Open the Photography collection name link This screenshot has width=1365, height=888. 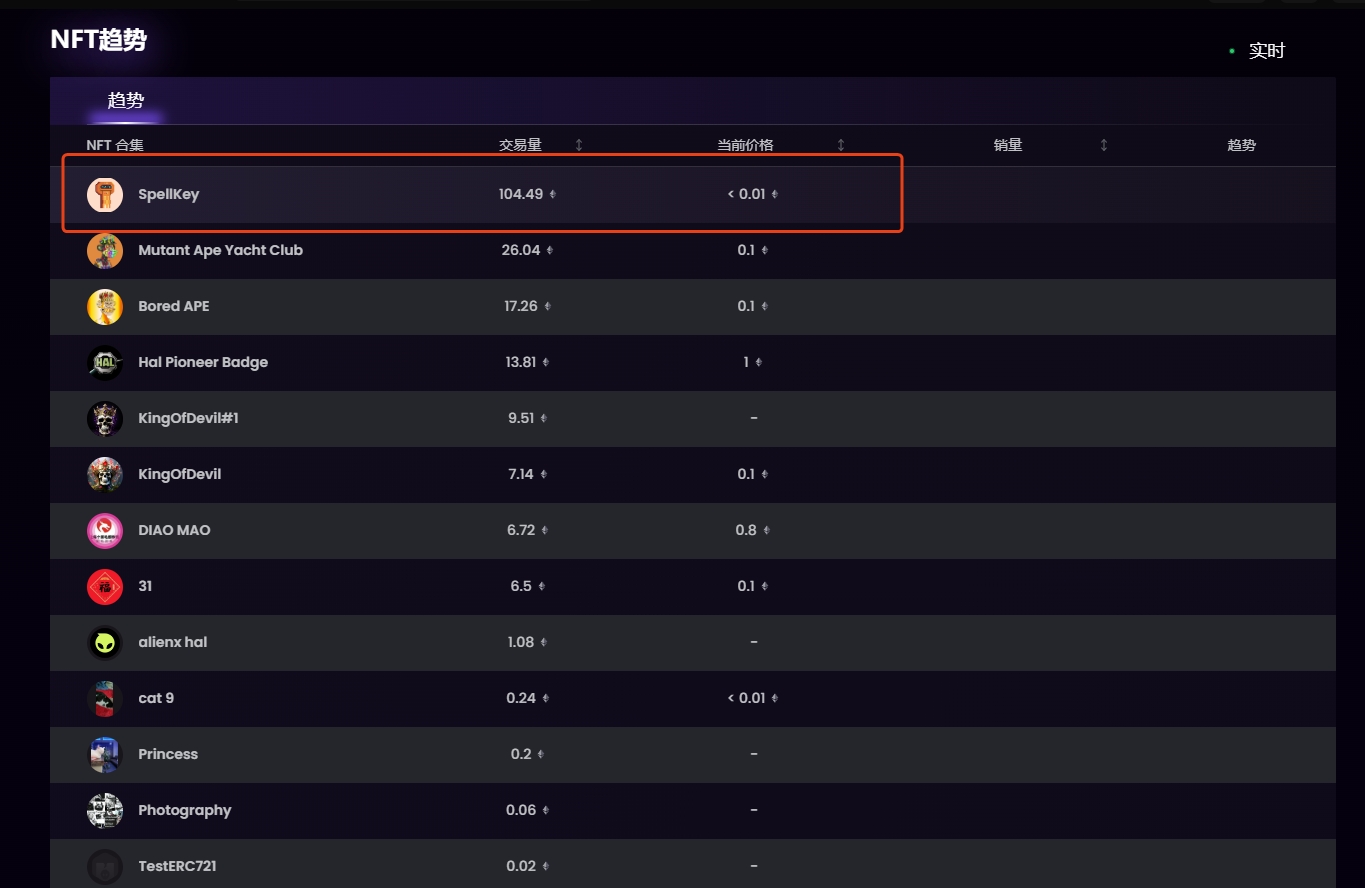click(x=185, y=810)
